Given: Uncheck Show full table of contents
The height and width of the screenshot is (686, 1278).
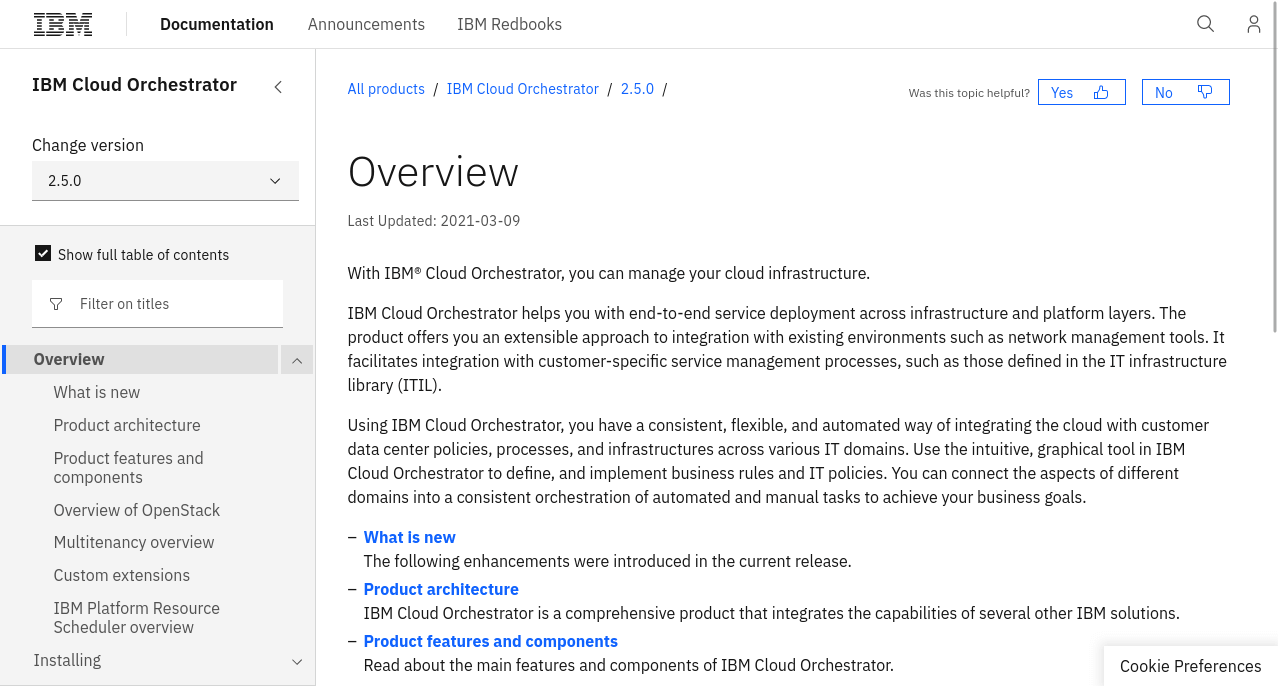Looking at the screenshot, I should point(43,253).
